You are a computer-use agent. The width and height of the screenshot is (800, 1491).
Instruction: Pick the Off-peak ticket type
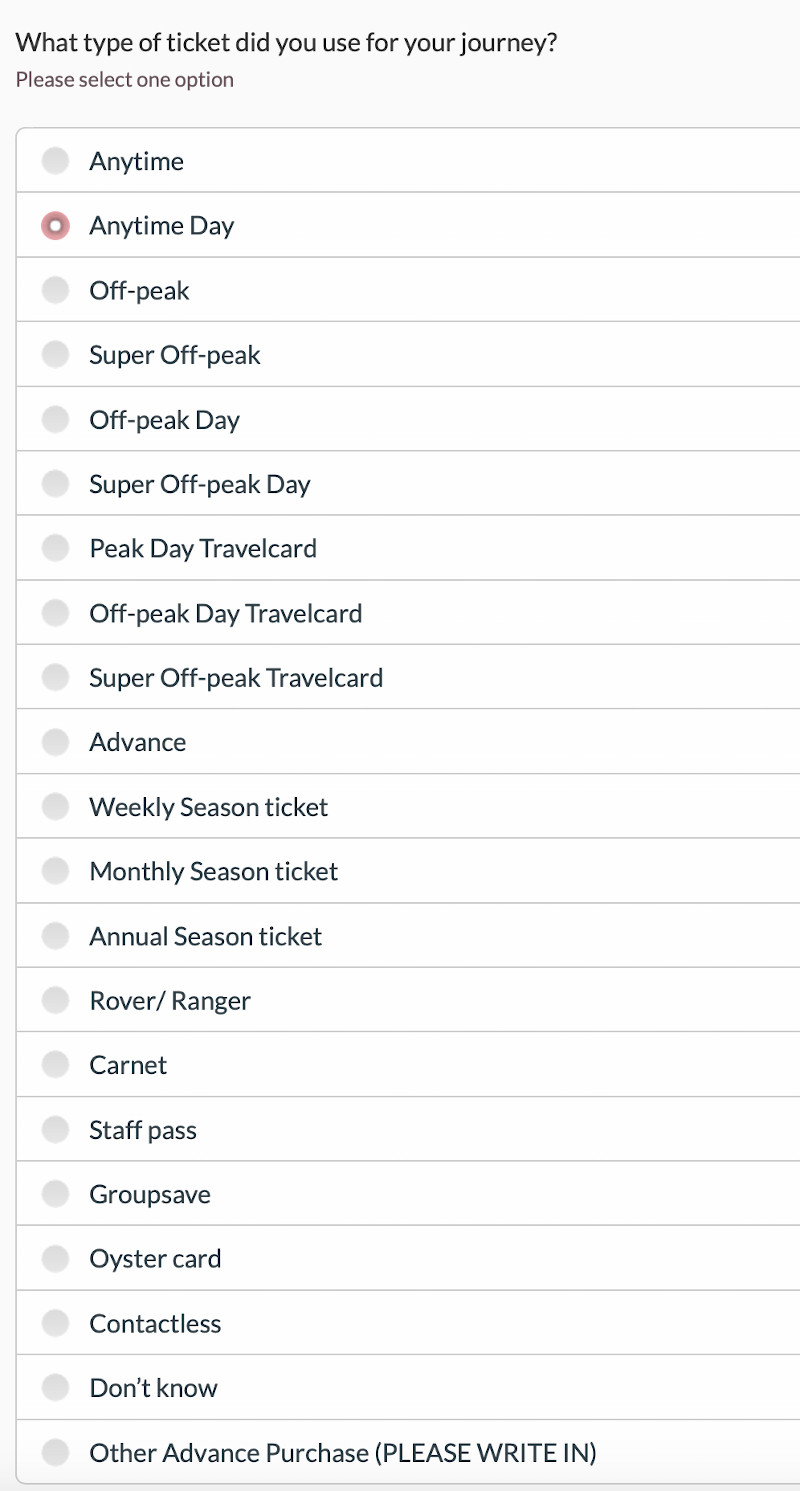coord(56,291)
